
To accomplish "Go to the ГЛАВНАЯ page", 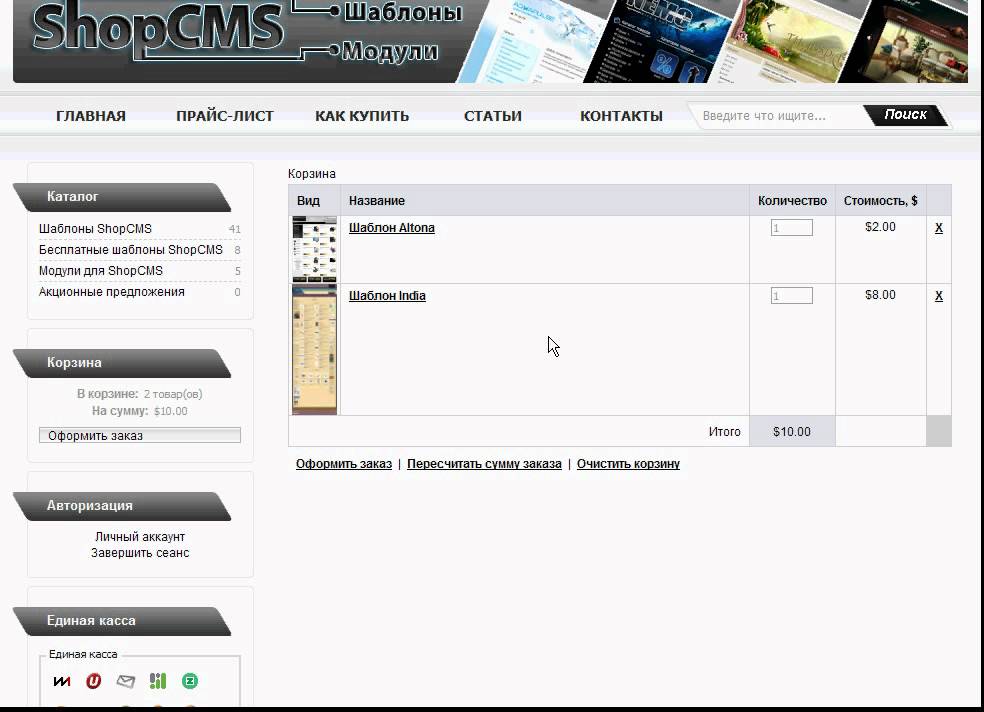I will point(91,116).
